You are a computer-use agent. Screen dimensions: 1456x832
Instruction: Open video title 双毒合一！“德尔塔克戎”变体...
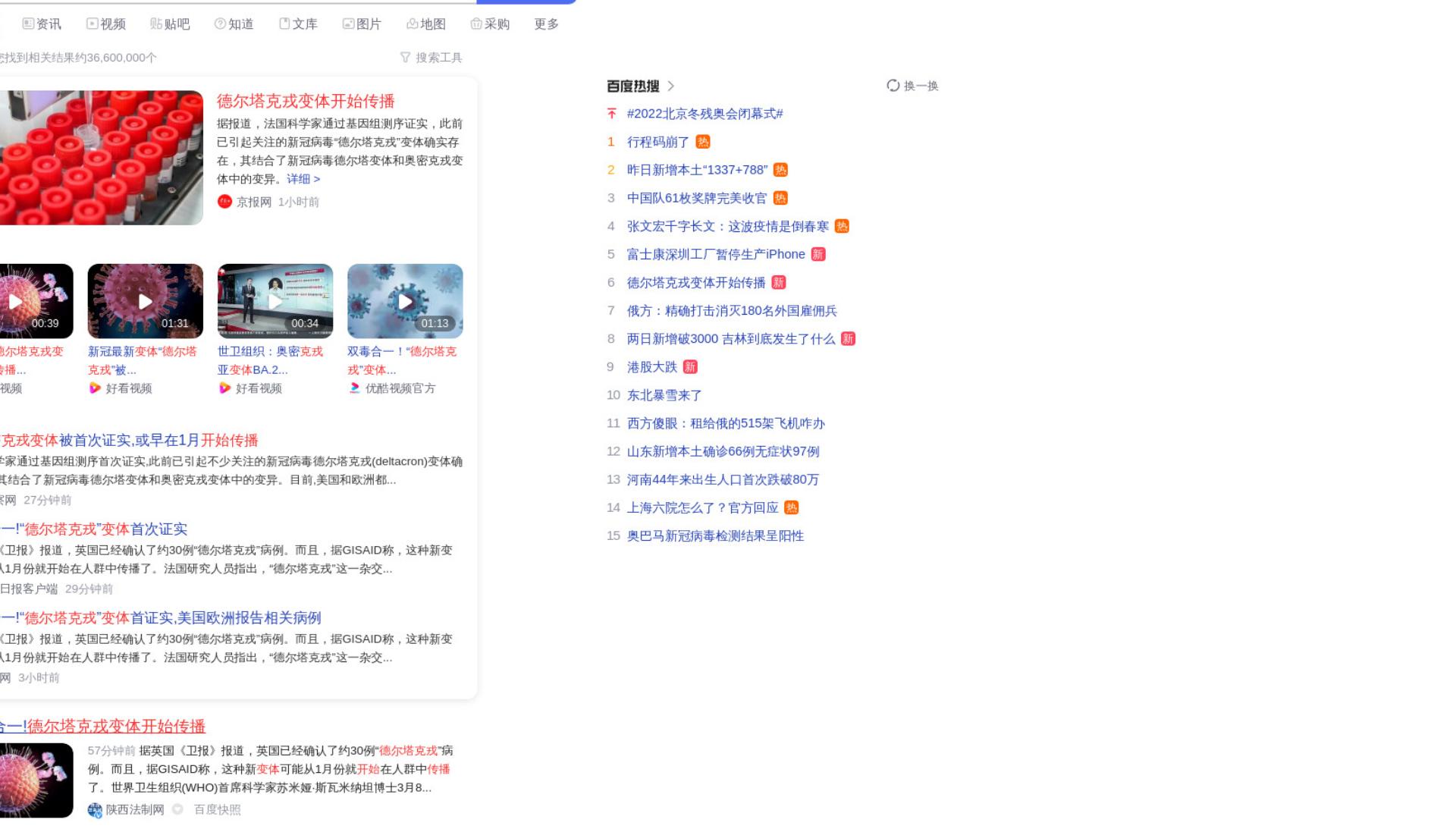pyautogui.click(x=402, y=360)
